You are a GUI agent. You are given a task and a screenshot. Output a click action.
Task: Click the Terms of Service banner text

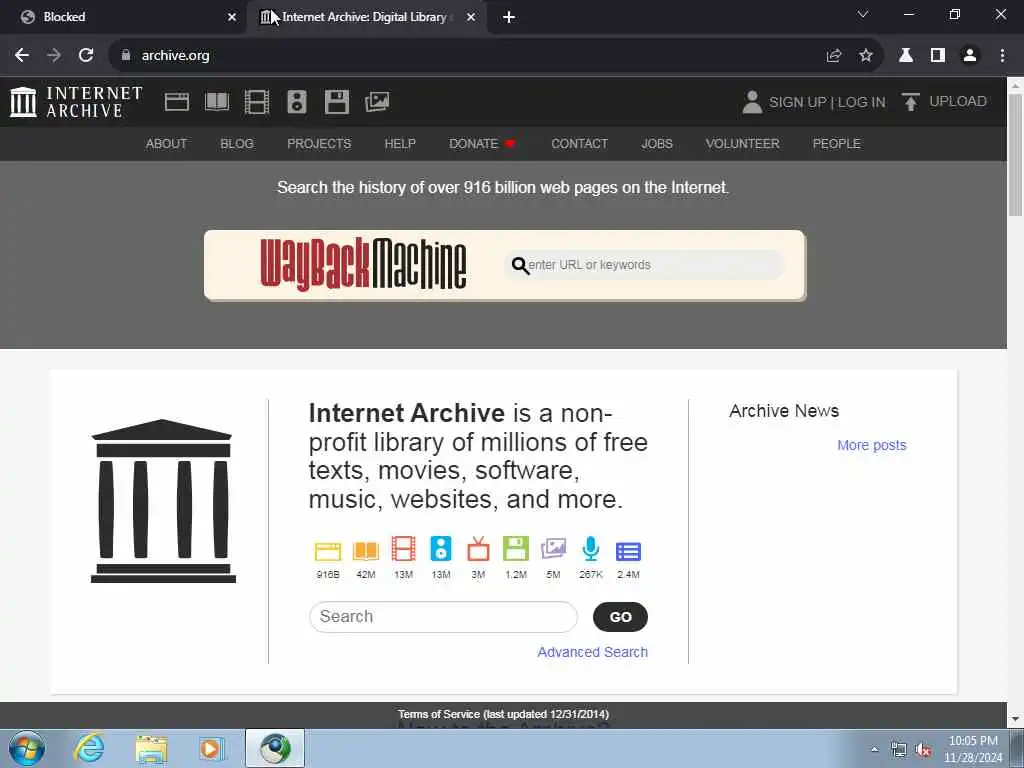pyautogui.click(x=504, y=714)
